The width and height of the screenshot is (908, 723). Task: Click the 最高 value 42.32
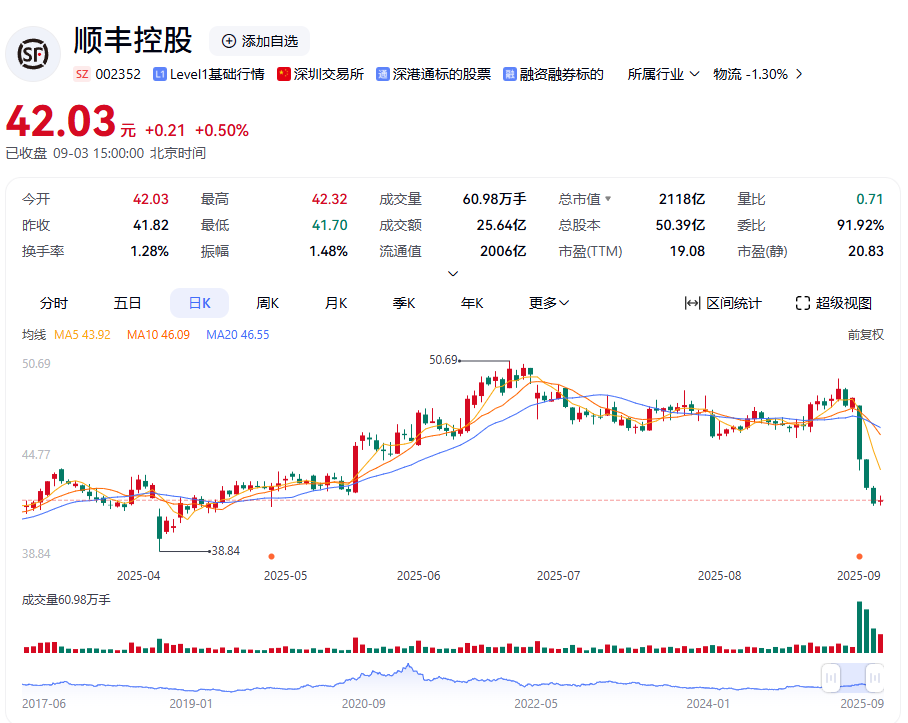tap(329, 199)
